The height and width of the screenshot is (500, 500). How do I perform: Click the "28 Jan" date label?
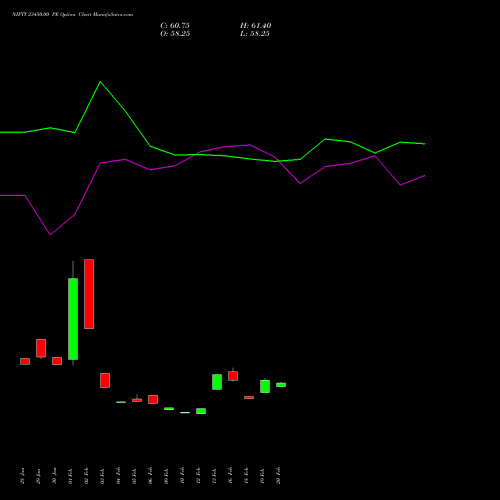click(23, 476)
